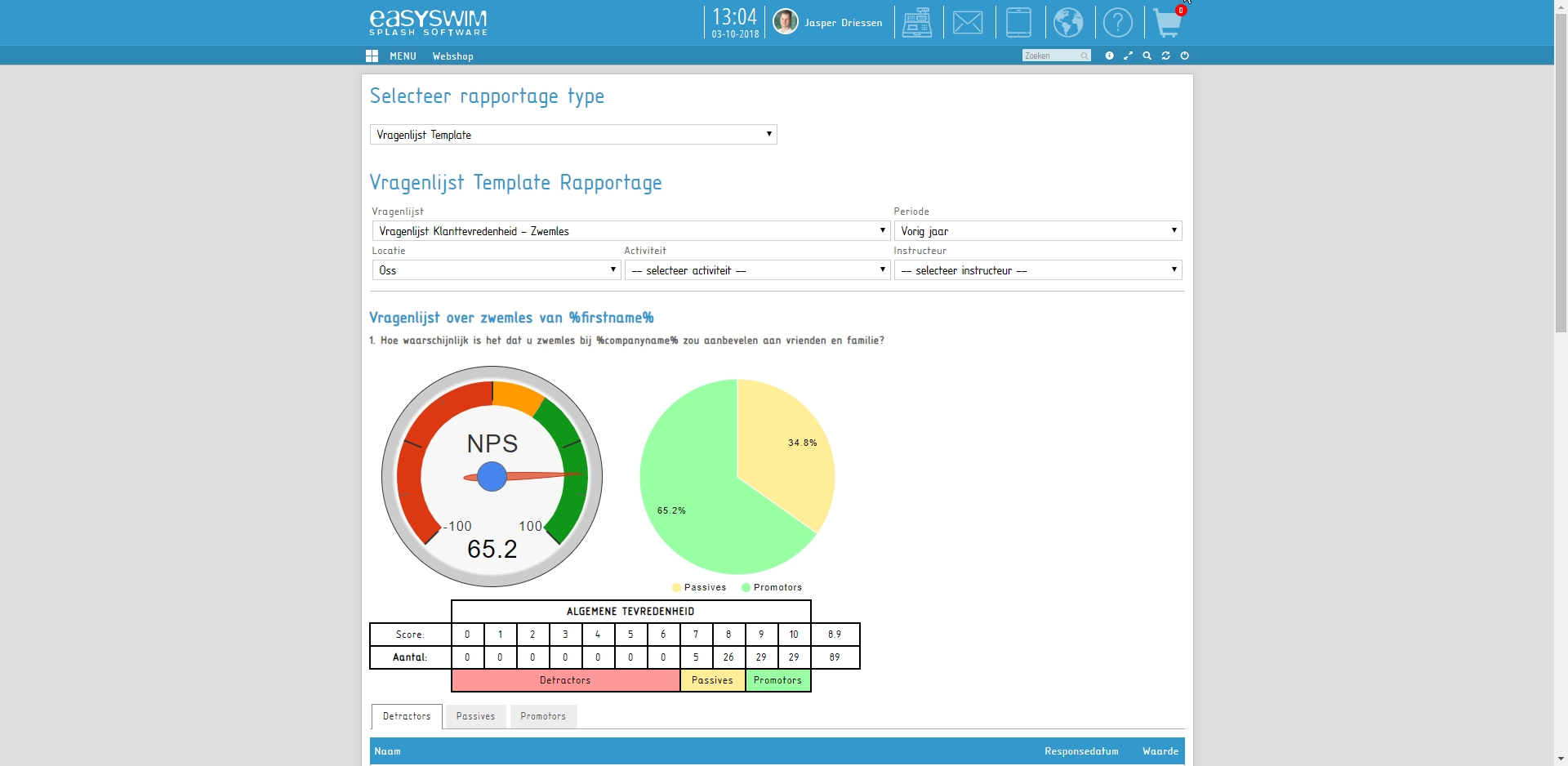Toggle fullscreen with the expand arrows icon

(1128, 56)
